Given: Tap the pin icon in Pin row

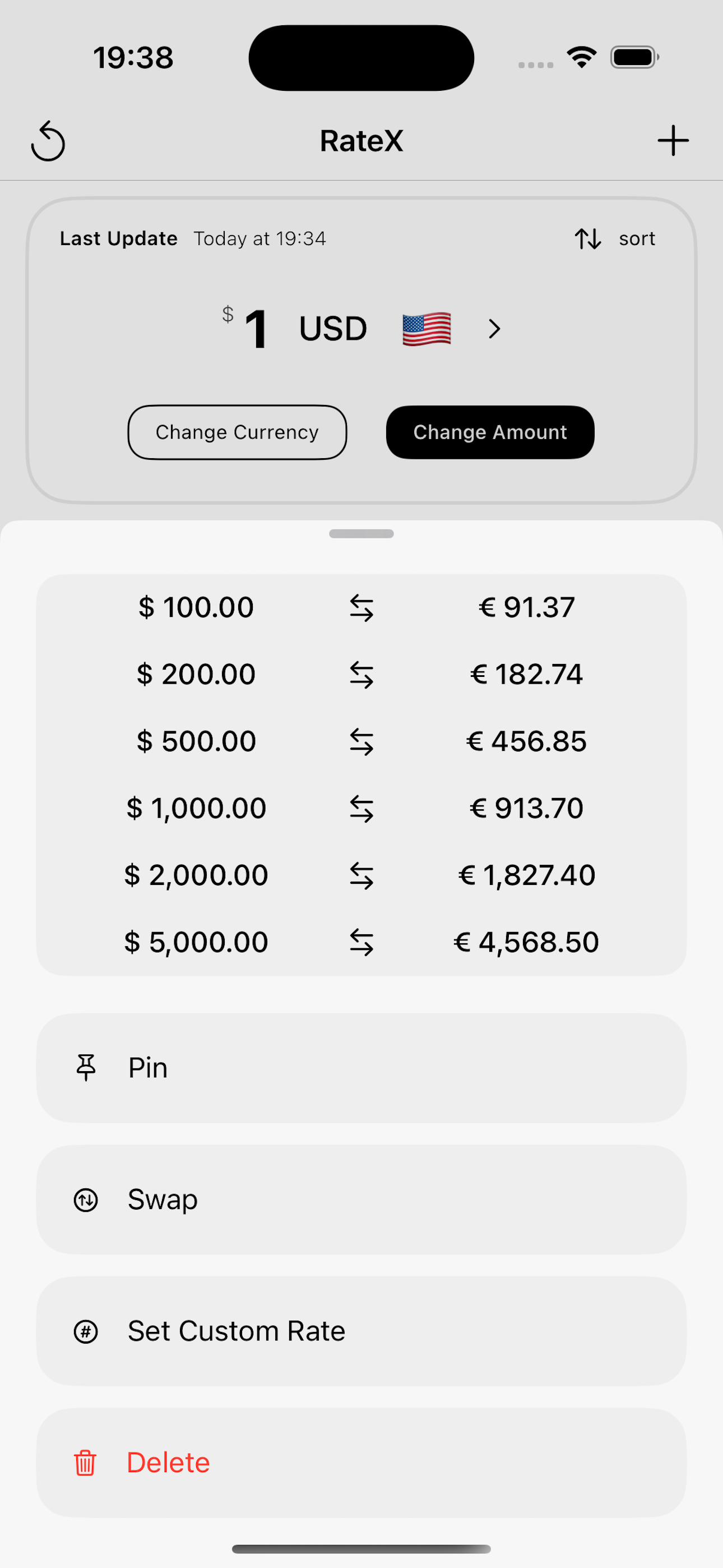Looking at the screenshot, I should pyautogui.click(x=86, y=1068).
